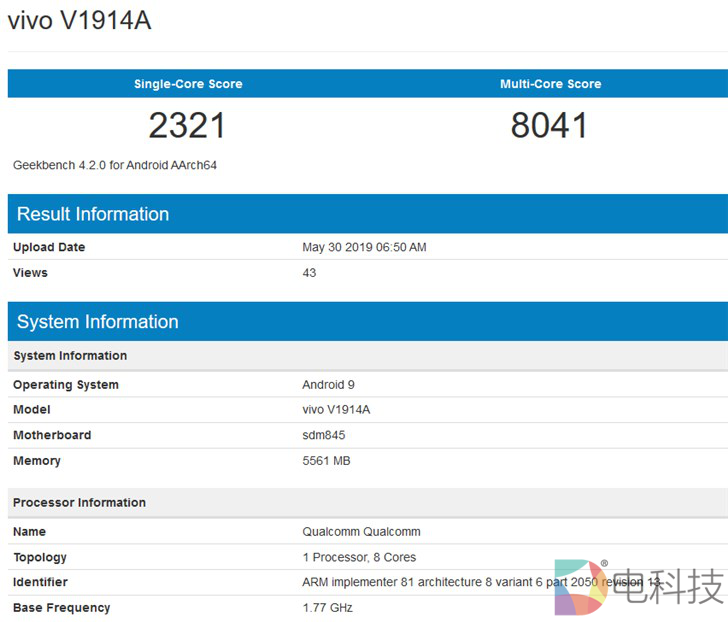Click the 1 Processor, 8 Cores topology value
Image resolution: width=728 pixels, height=622 pixels.
click(x=359, y=557)
